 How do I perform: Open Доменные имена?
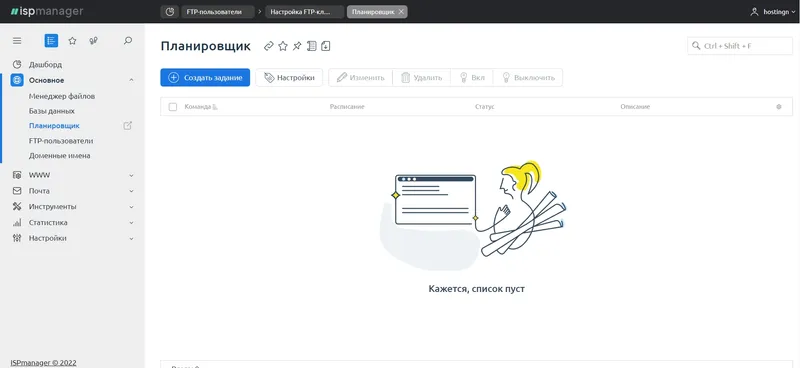click(59, 156)
